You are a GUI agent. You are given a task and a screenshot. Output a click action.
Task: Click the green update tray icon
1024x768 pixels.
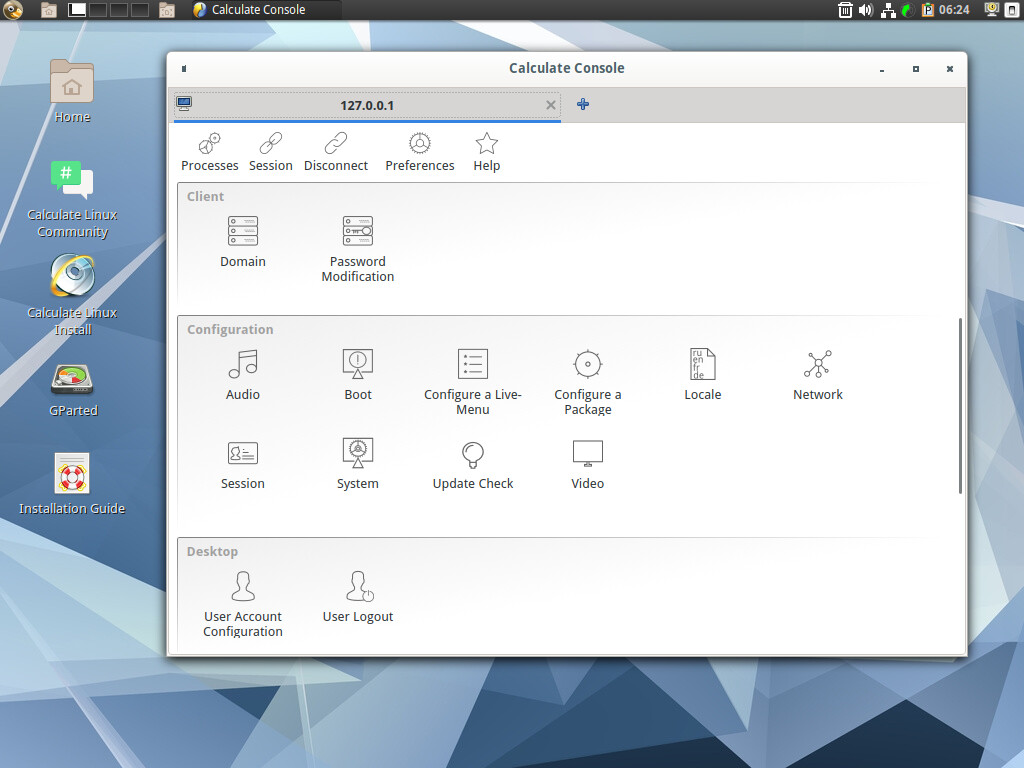[908, 10]
